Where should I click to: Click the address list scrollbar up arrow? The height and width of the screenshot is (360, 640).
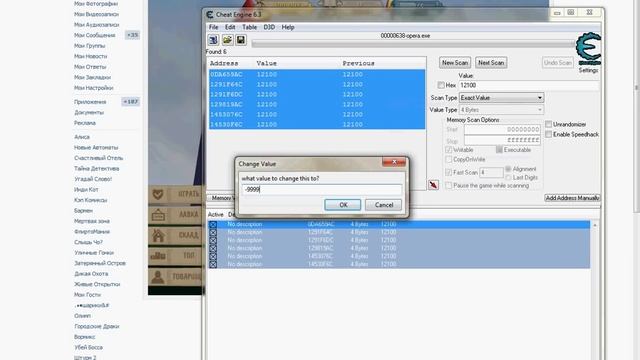click(595, 225)
